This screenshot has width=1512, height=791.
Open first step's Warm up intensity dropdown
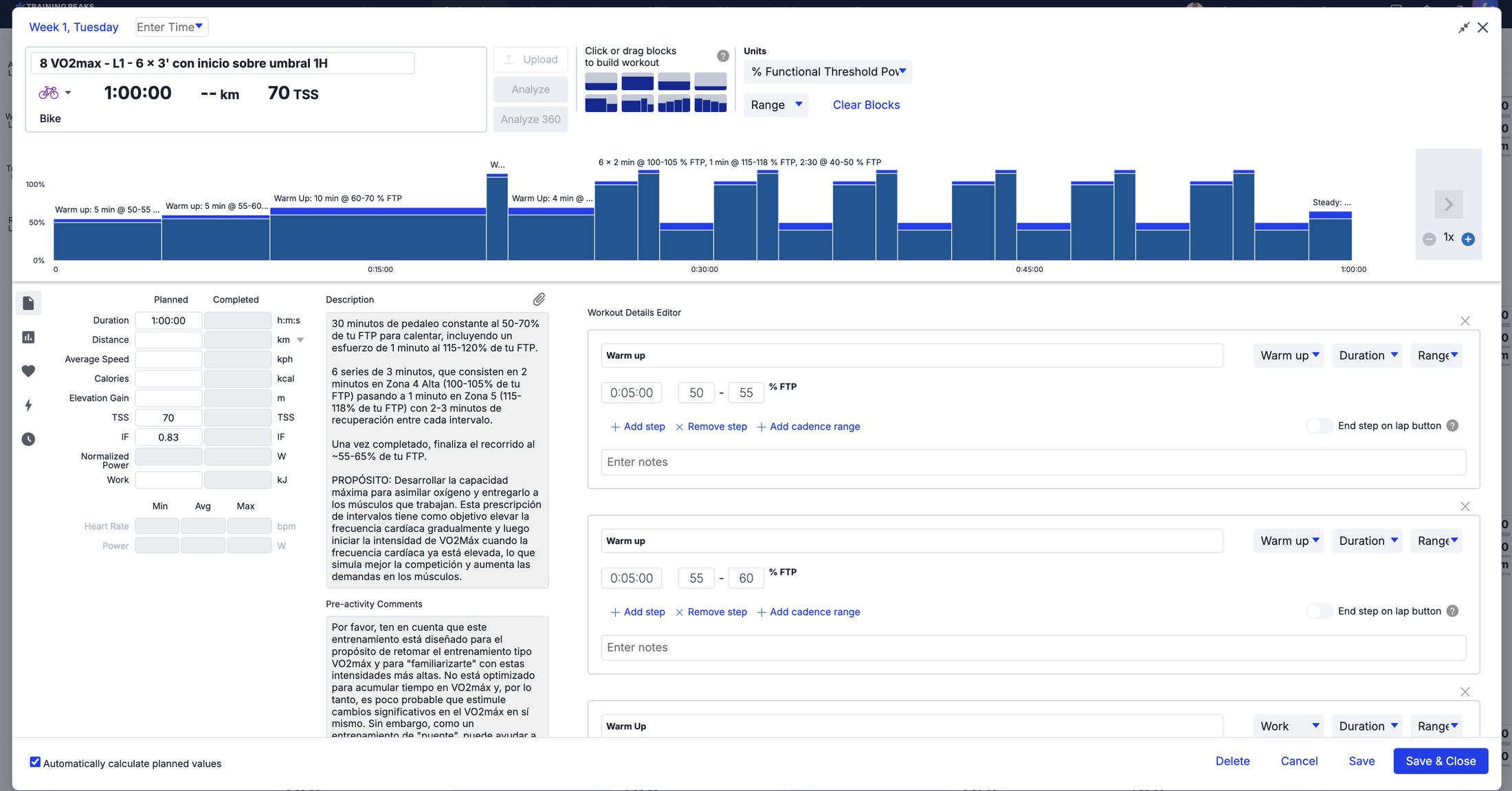[1289, 355]
